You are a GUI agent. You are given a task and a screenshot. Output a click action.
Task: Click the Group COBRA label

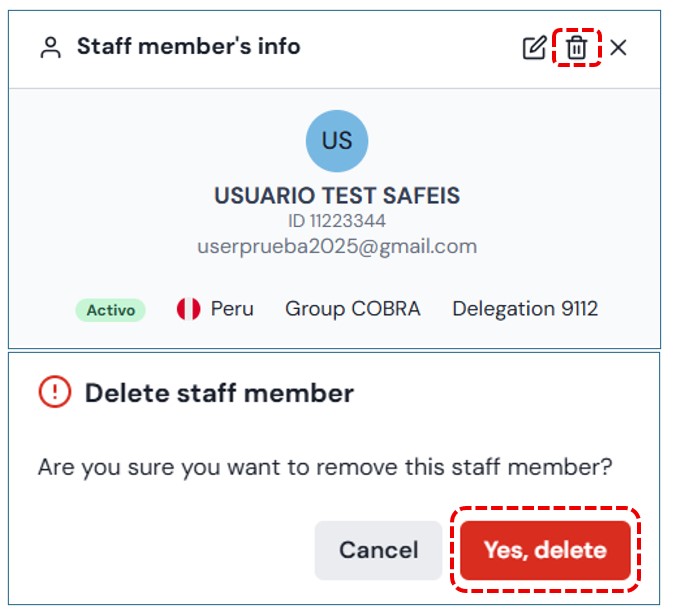(353, 309)
